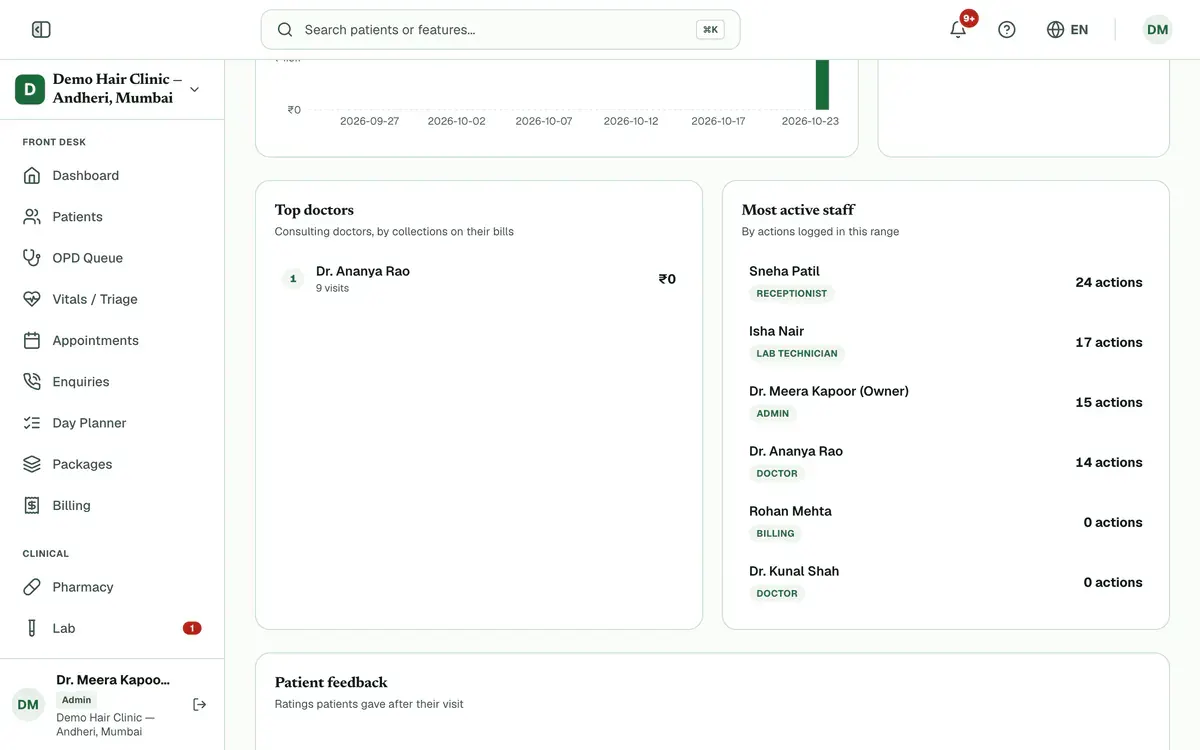Click the ⌘K shortcut badge
This screenshot has width=1200, height=750.
tap(710, 30)
